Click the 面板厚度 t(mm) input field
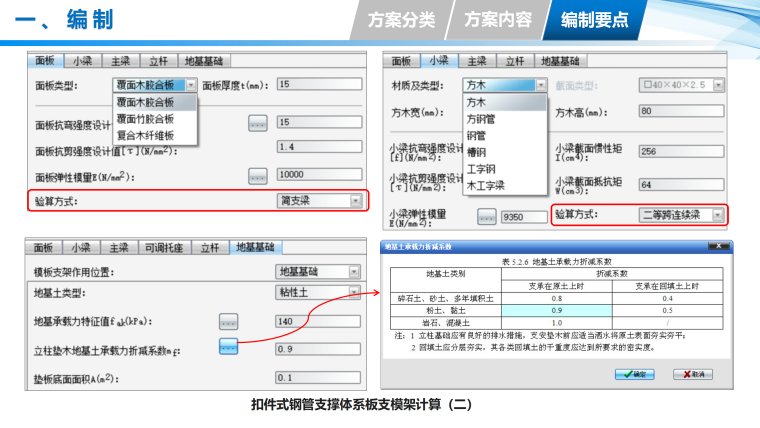 click(x=317, y=85)
